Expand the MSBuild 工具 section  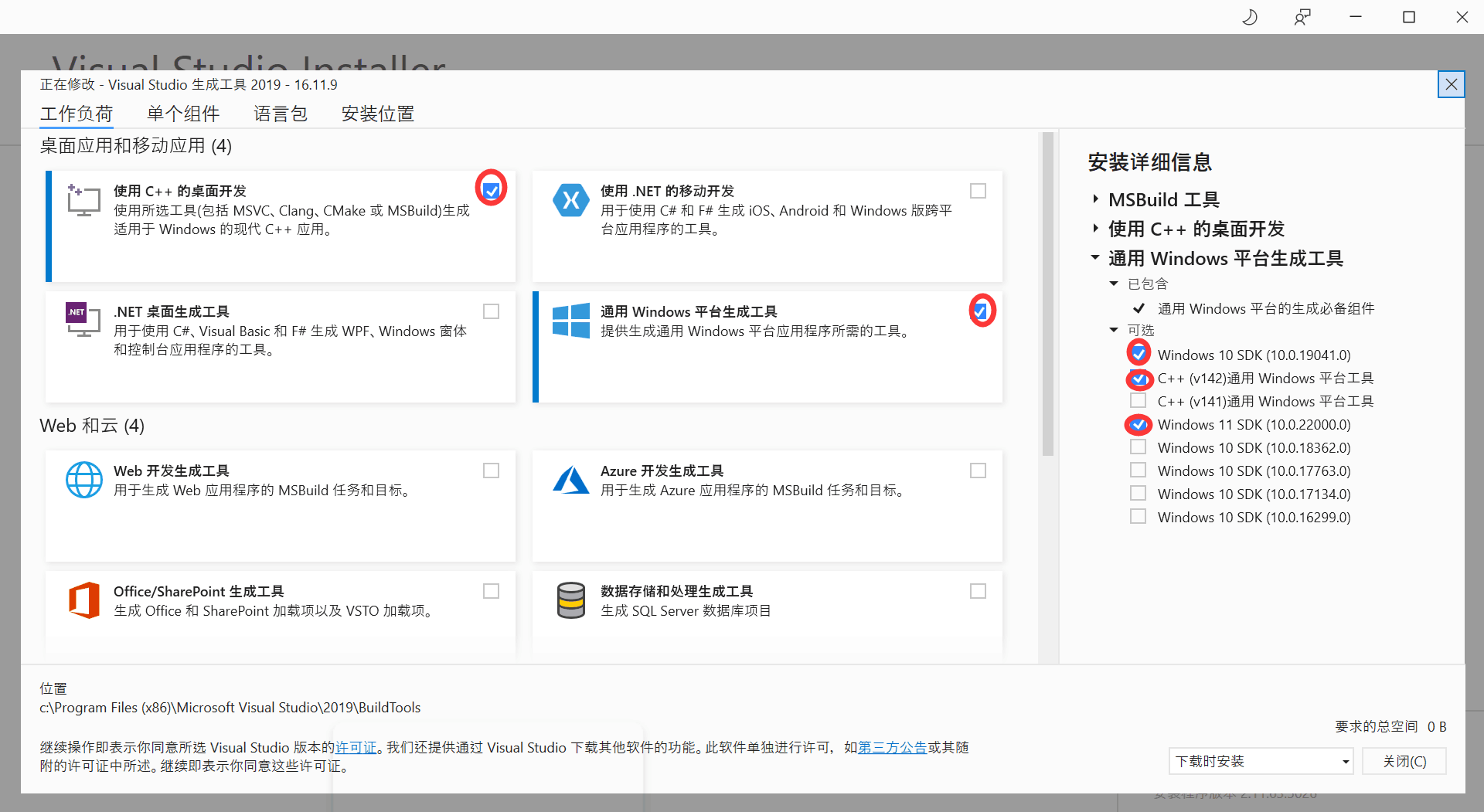point(1095,199)
